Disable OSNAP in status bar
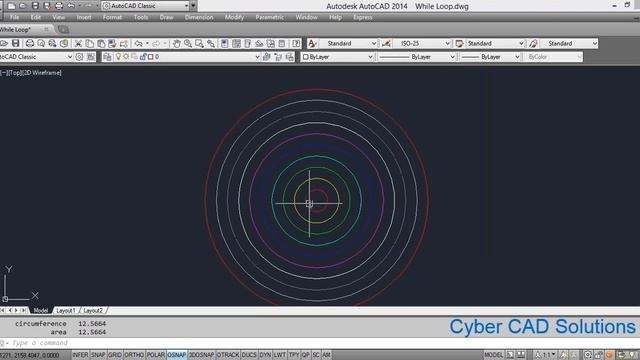This screenshot has width=640, height=360. click(177, 355)
